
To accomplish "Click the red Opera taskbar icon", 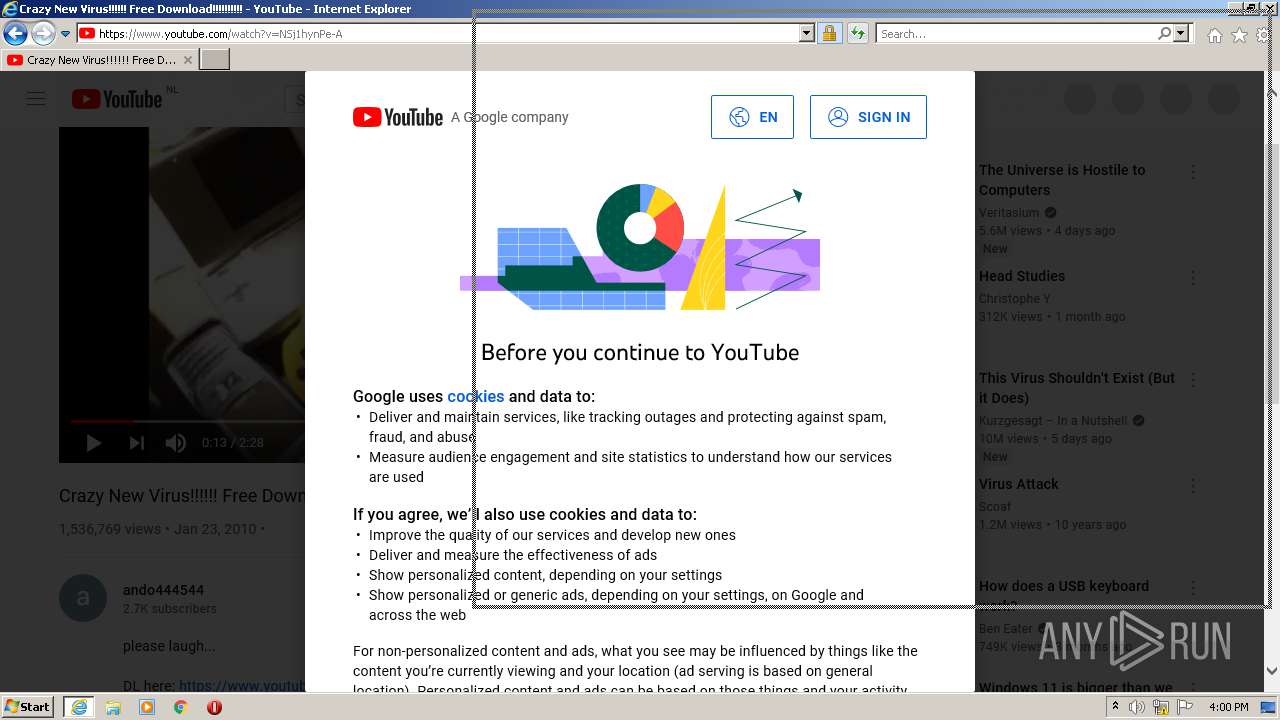I will click(x=214, y=707).
